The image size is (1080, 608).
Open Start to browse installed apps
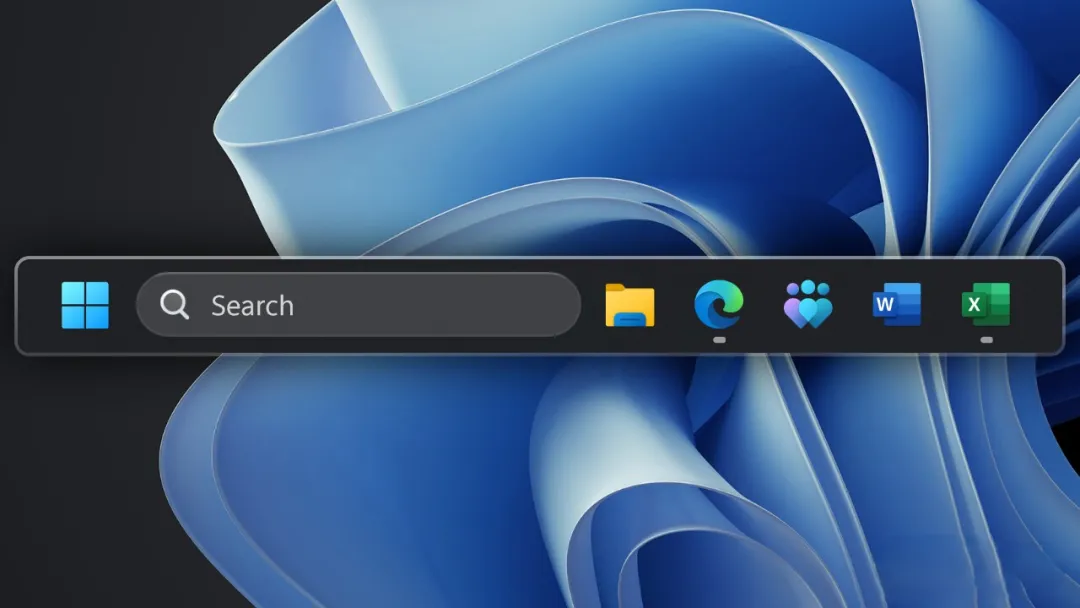tap(84, 304)
